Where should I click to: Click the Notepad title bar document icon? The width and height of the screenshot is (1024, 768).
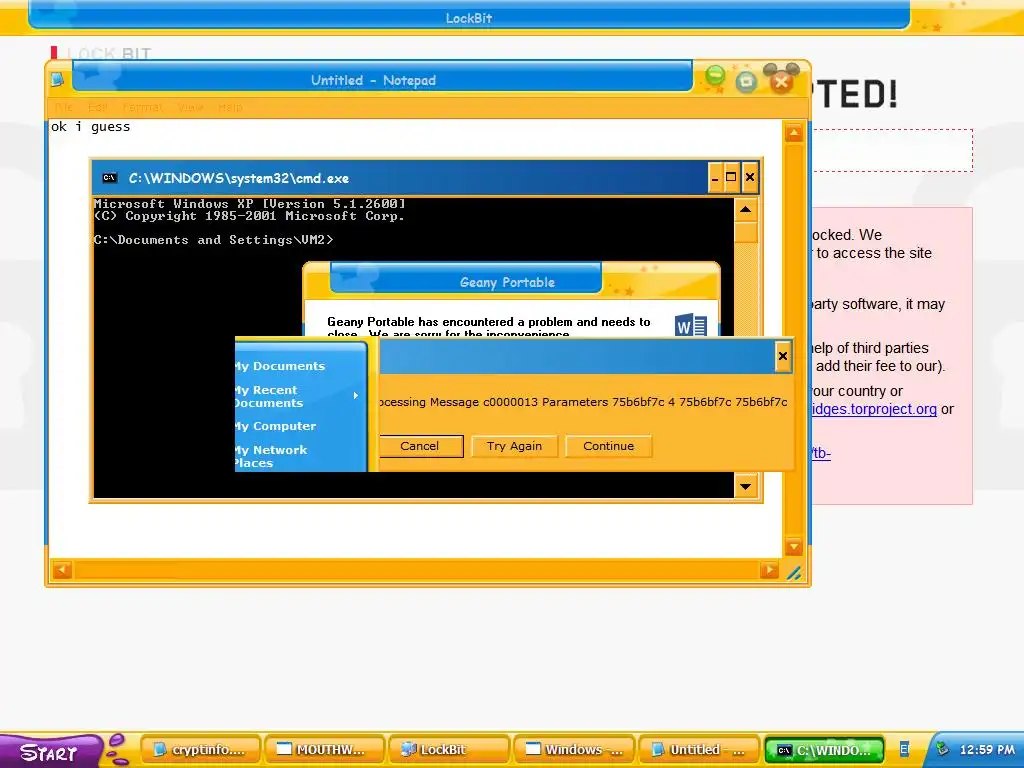pos(57,80)
